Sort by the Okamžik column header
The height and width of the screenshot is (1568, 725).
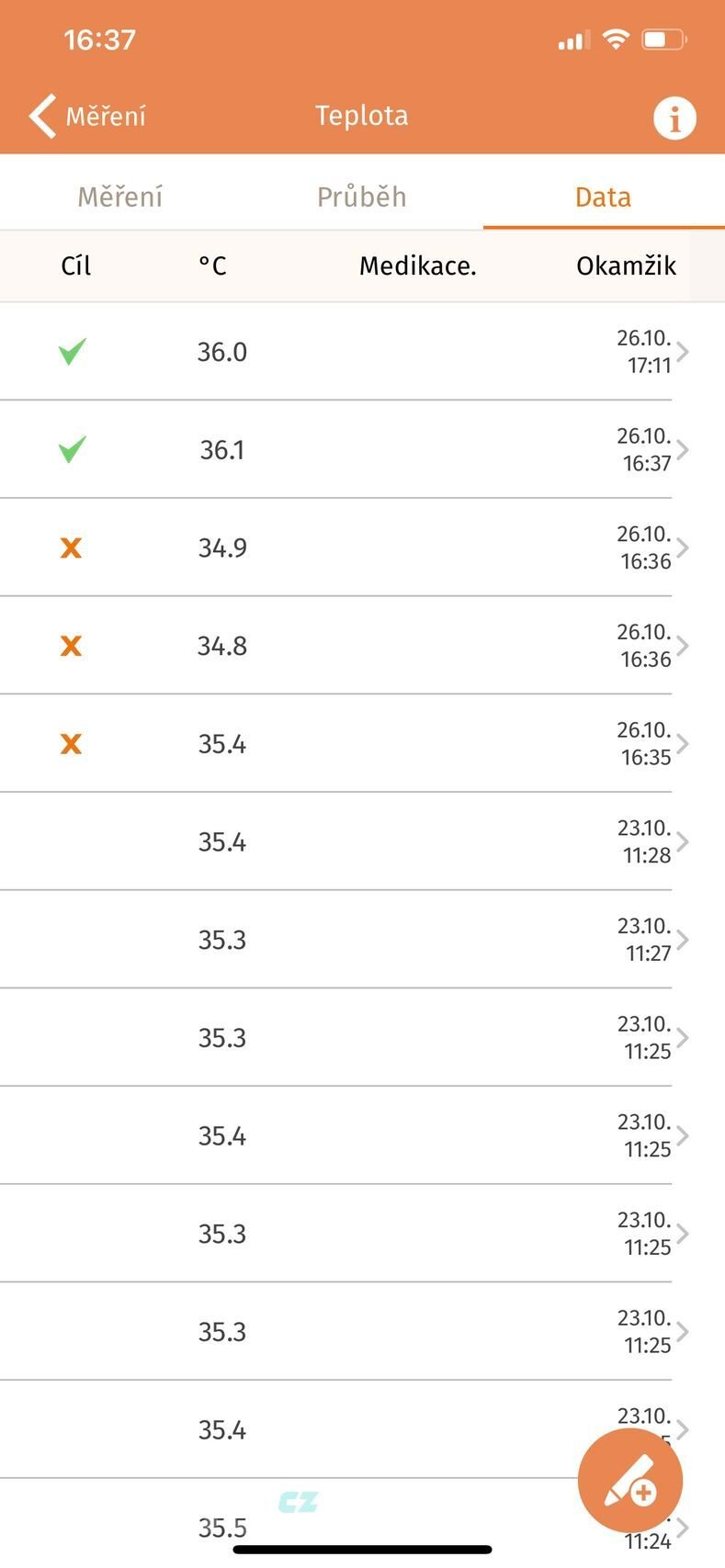(627, 266)
